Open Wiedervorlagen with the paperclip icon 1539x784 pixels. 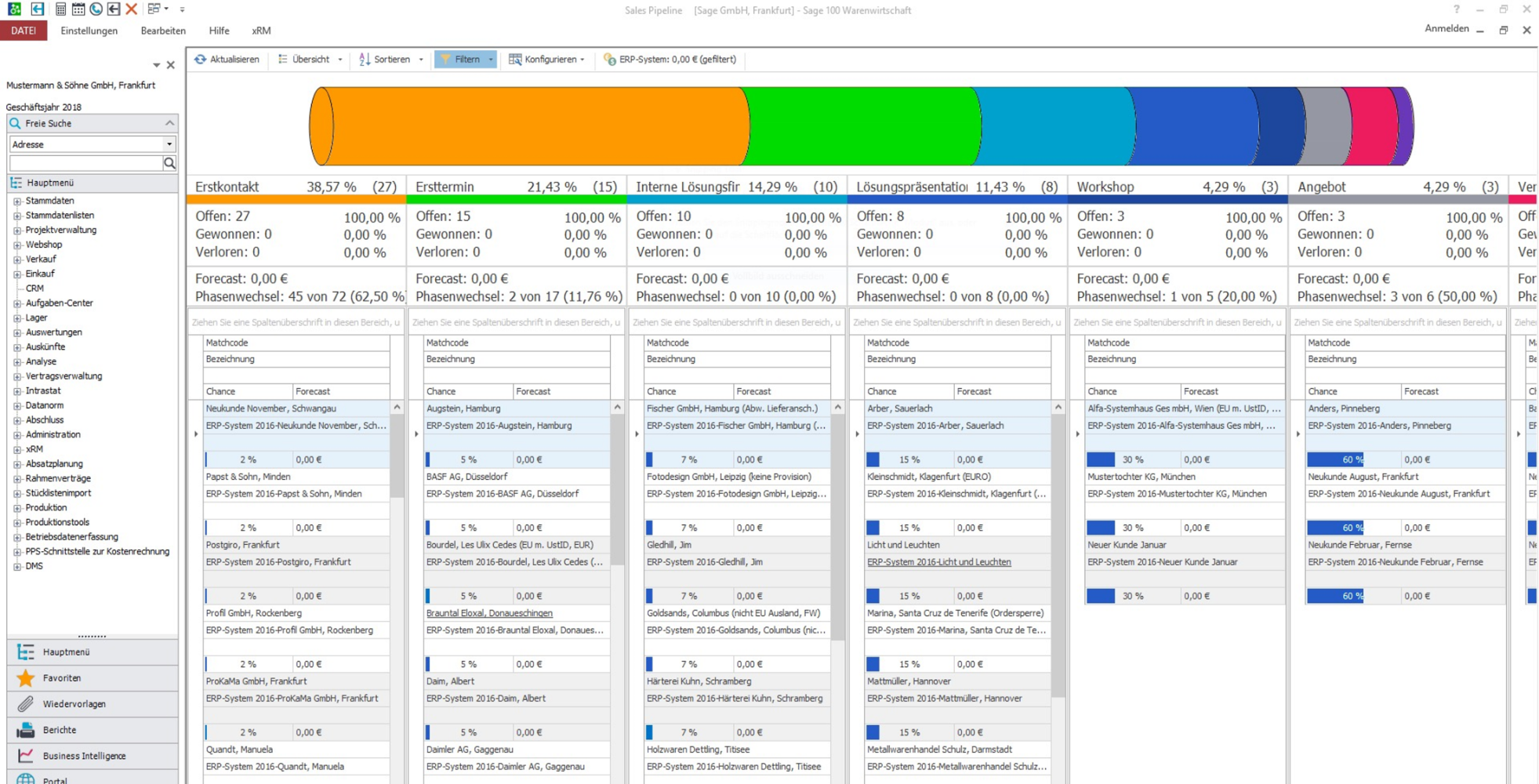26,704
